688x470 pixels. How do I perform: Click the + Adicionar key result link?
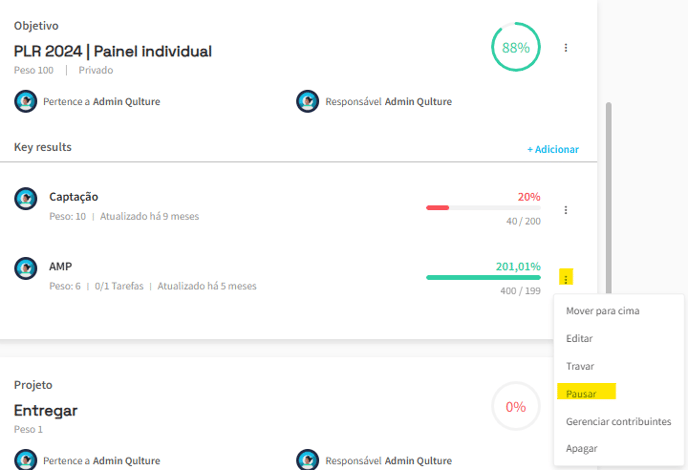point(553,149)
